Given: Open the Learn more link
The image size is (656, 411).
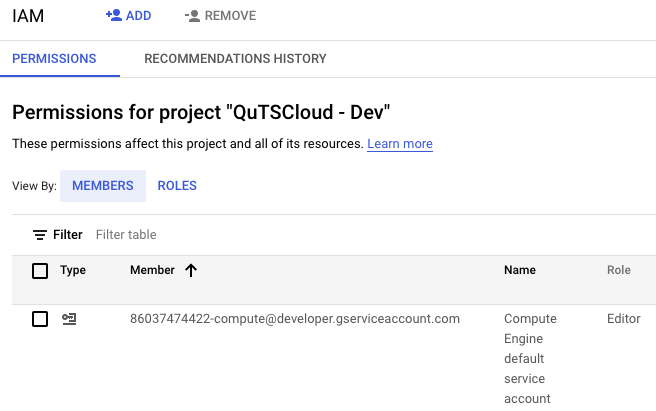Looking at the screenshot, I should [399, 144].
